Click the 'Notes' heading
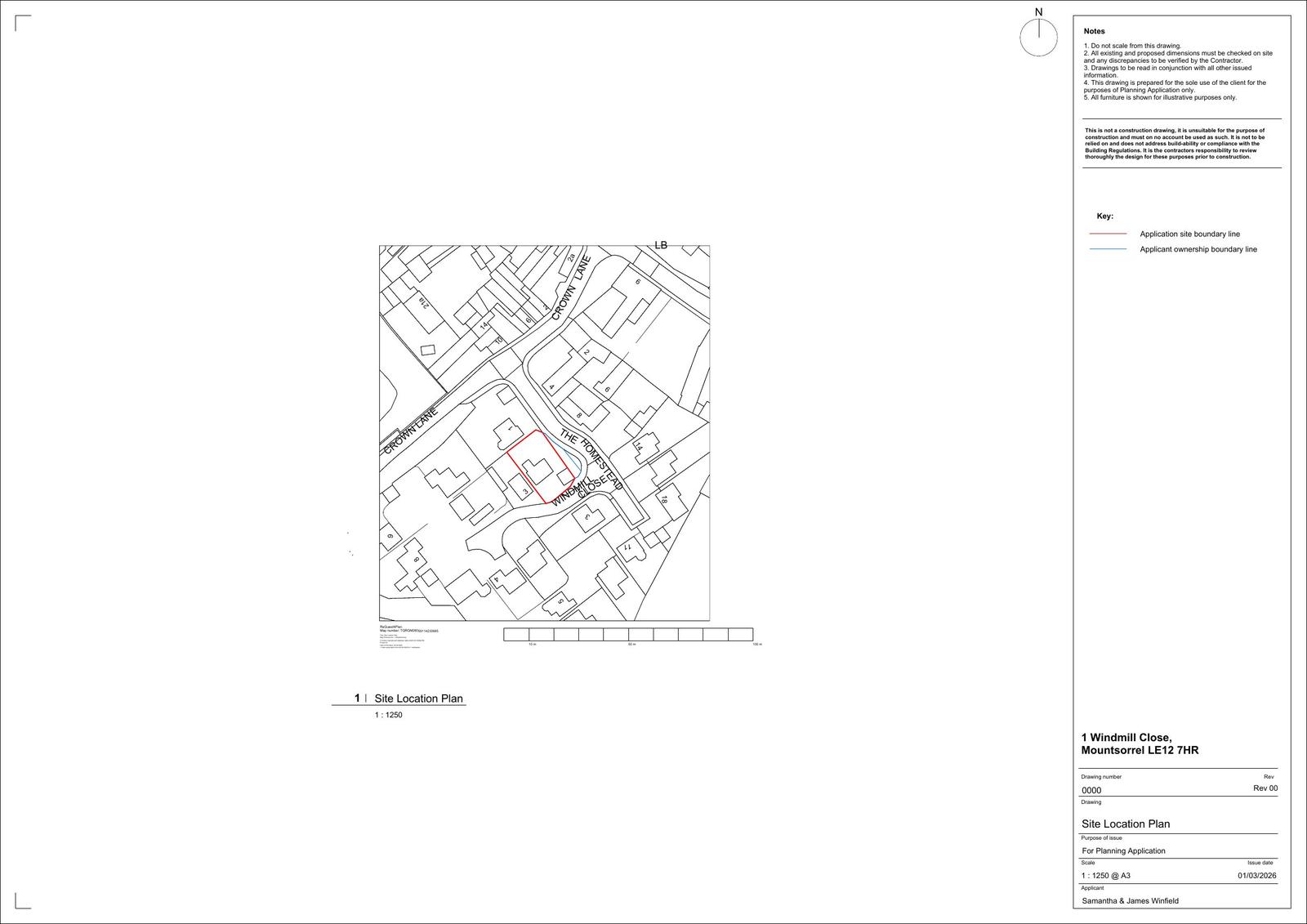Viewport: 1307px width, 924px height. (1094, 31)
